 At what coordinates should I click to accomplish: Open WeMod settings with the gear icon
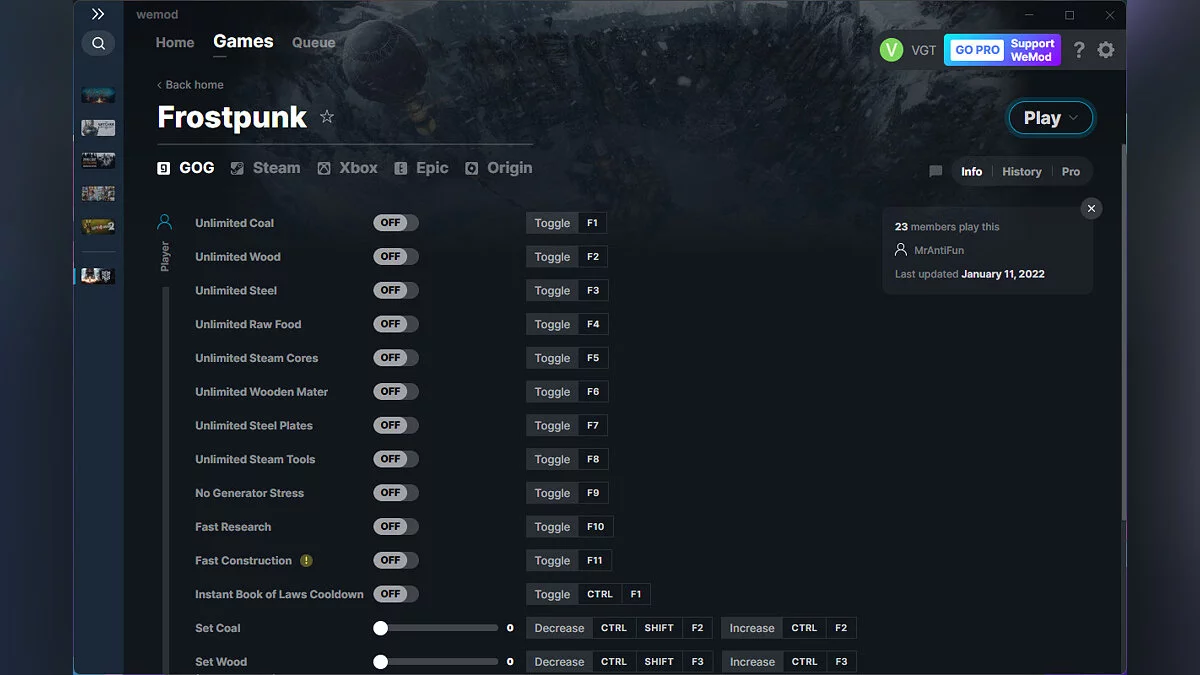point(1106,49)
